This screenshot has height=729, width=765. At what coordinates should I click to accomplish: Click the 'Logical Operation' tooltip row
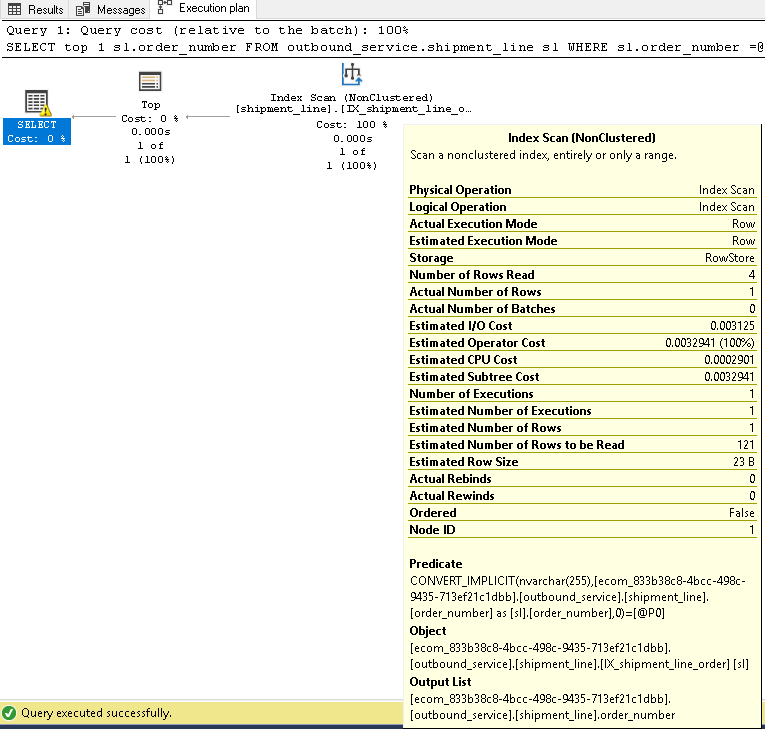click(x=582, y=207)
